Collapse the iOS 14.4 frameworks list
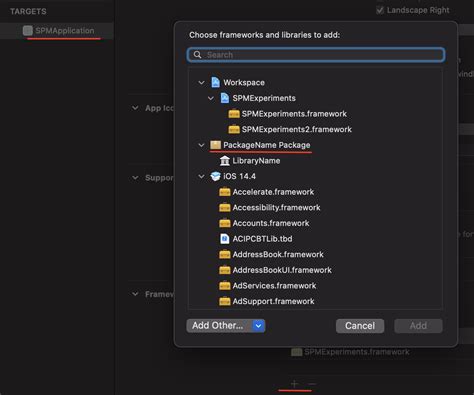Screen dimensions: 474x395 pos(201,176)
